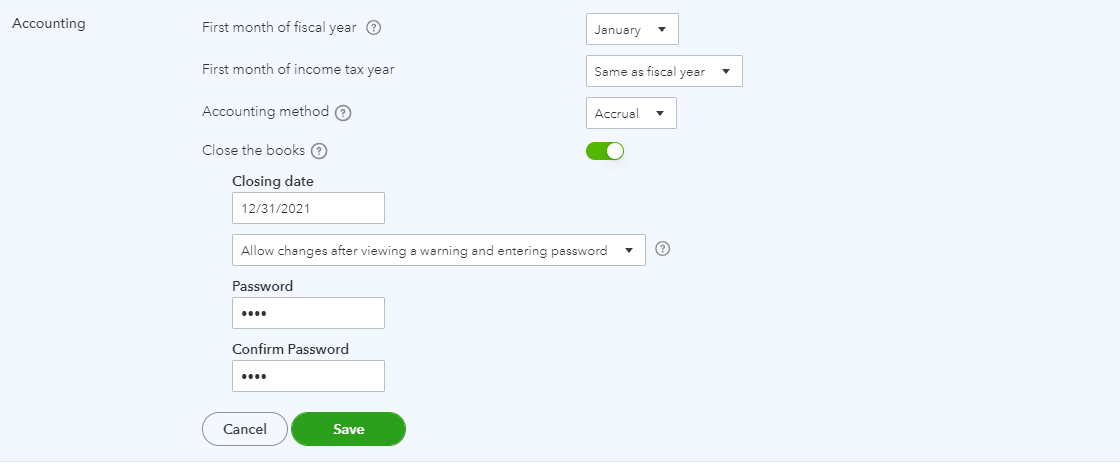1120x466 pixels.
Task: Select the Accounting method label text
Action: click(266, 111)
